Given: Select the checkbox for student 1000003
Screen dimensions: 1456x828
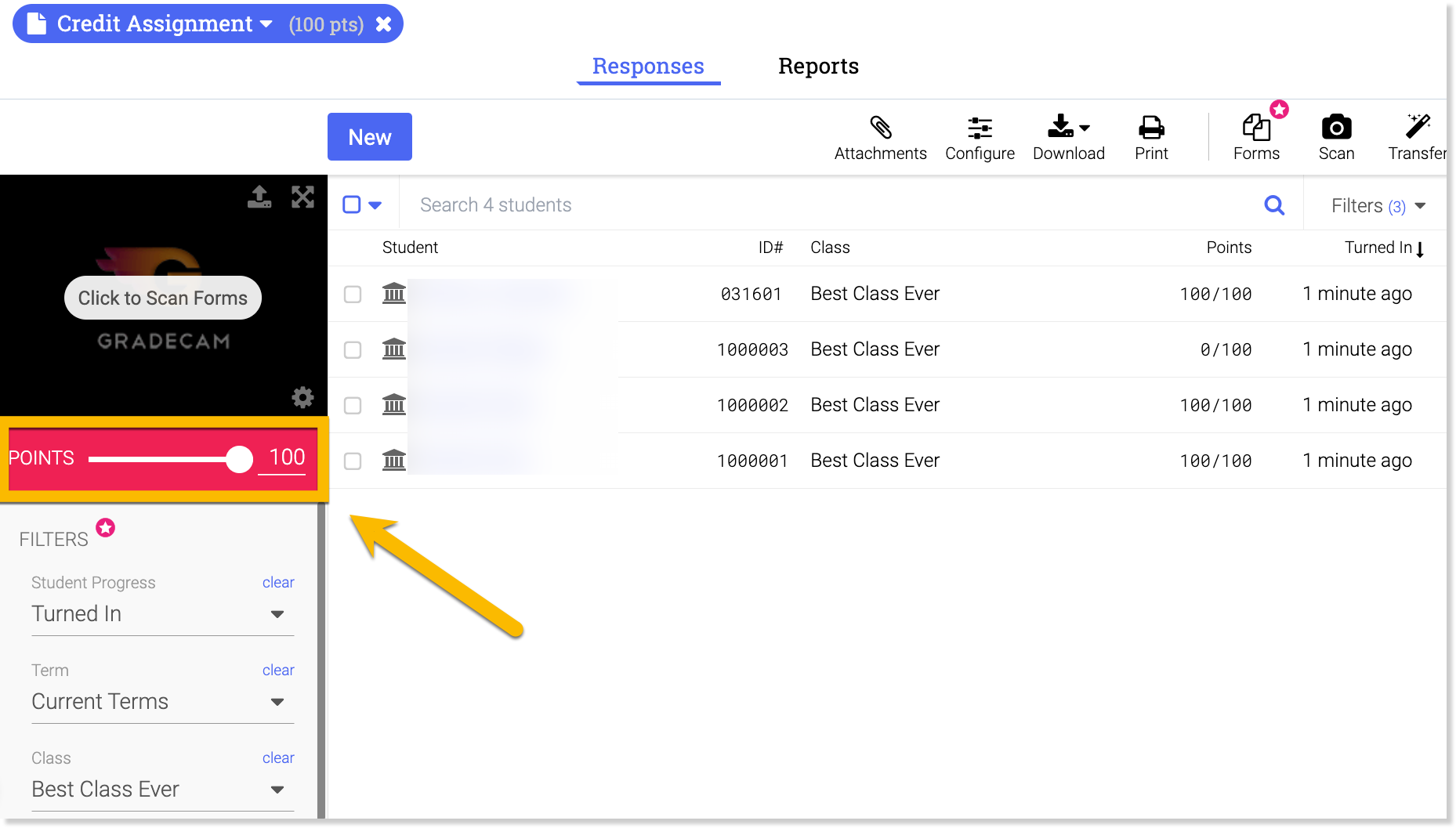Looking at the screenshot, I should tap(353, 350).
